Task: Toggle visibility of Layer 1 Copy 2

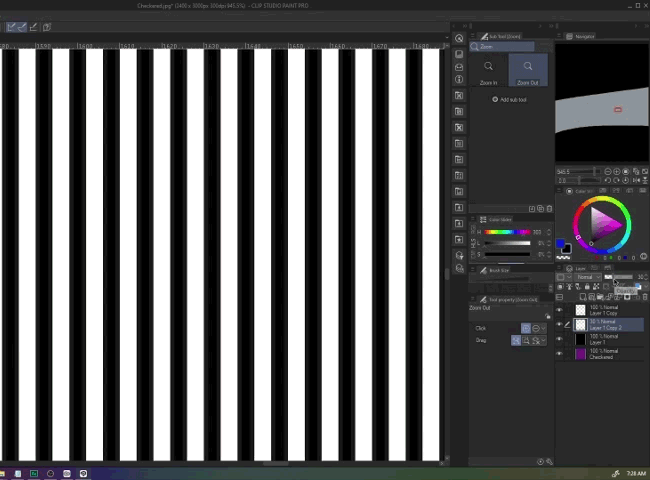Action: [x=559, y=325]
